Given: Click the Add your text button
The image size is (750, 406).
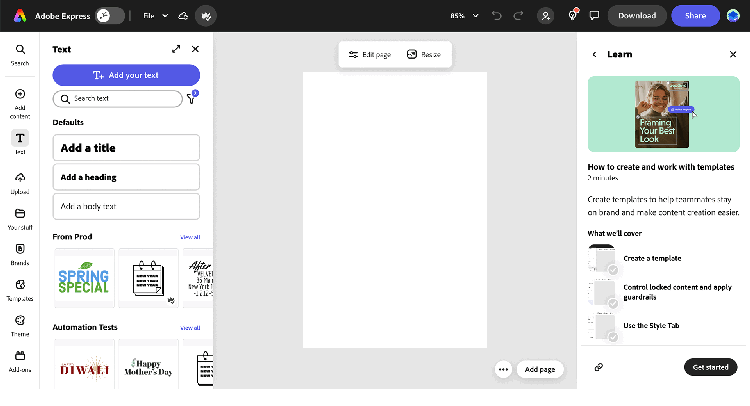Looking at the screenshot, I should point(126,75).
